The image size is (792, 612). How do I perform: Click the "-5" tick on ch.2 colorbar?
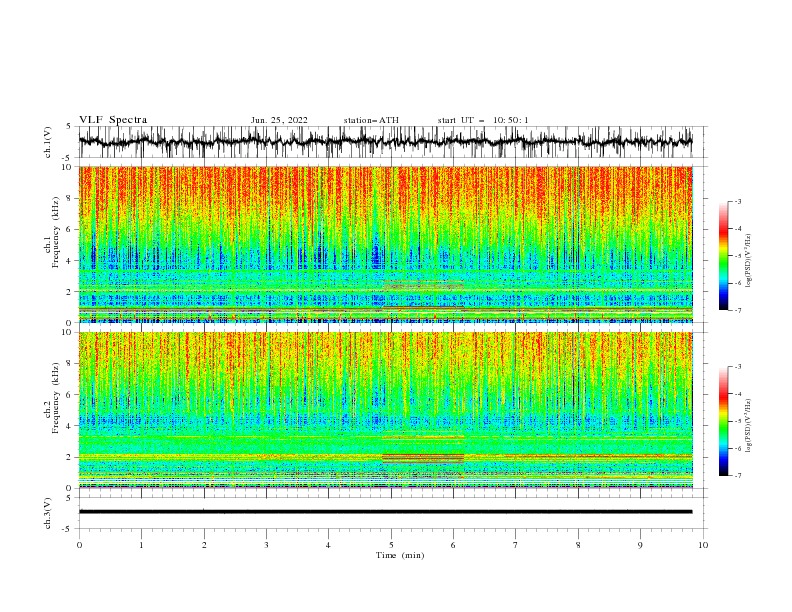pos(737,421)
